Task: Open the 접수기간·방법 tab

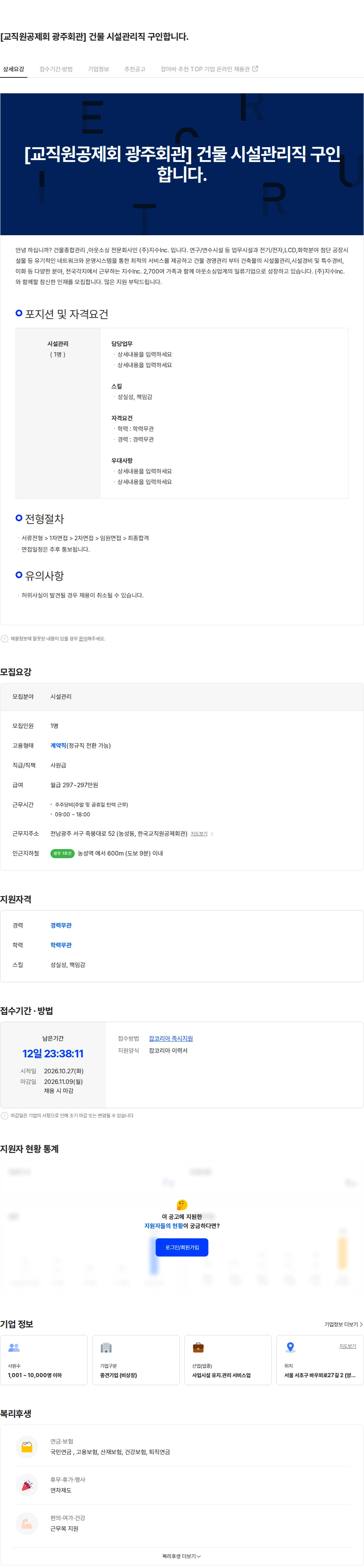Action: coord(56,69)
